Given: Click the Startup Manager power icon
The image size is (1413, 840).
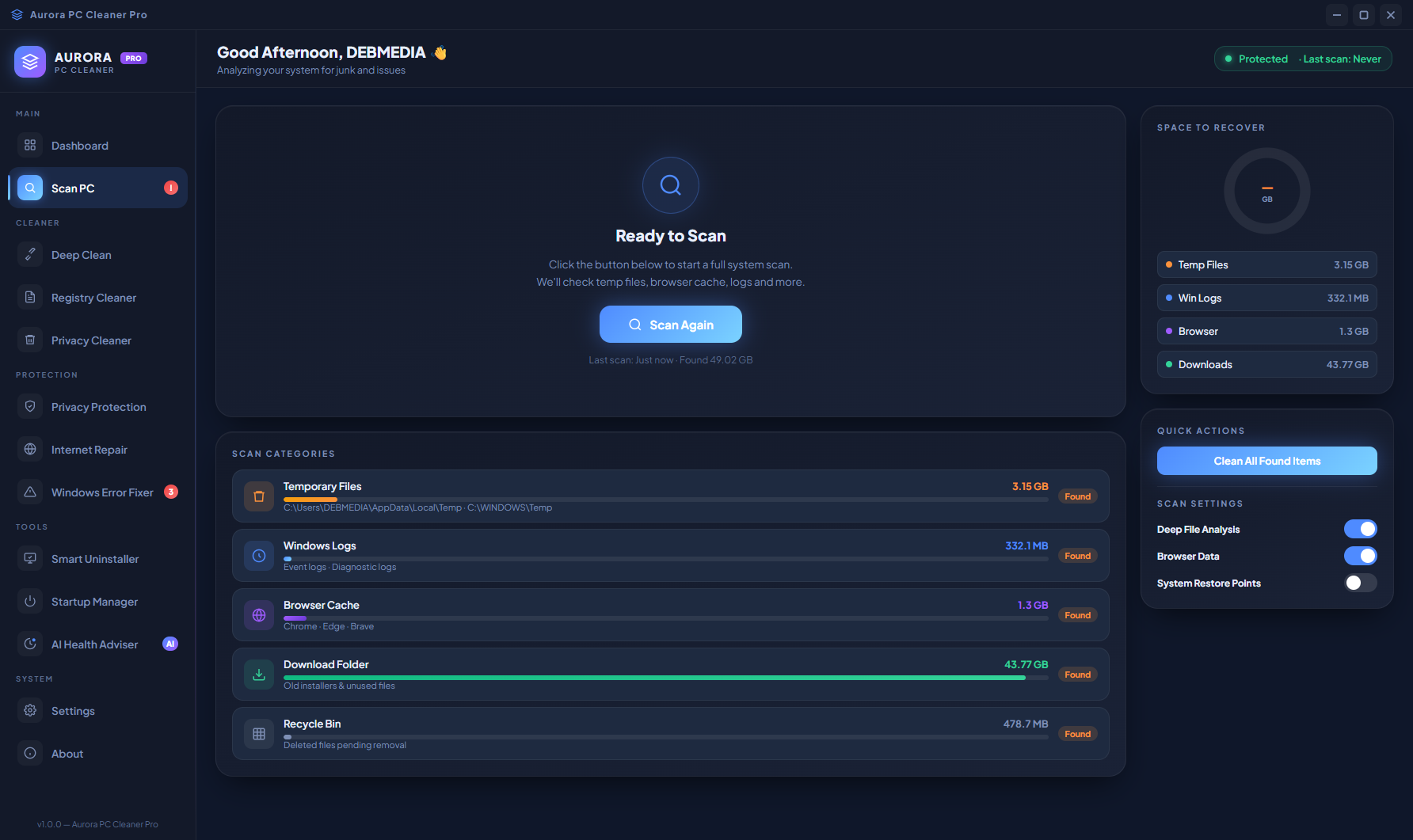Looking at the screenshot, I should (x=30, y=601).
